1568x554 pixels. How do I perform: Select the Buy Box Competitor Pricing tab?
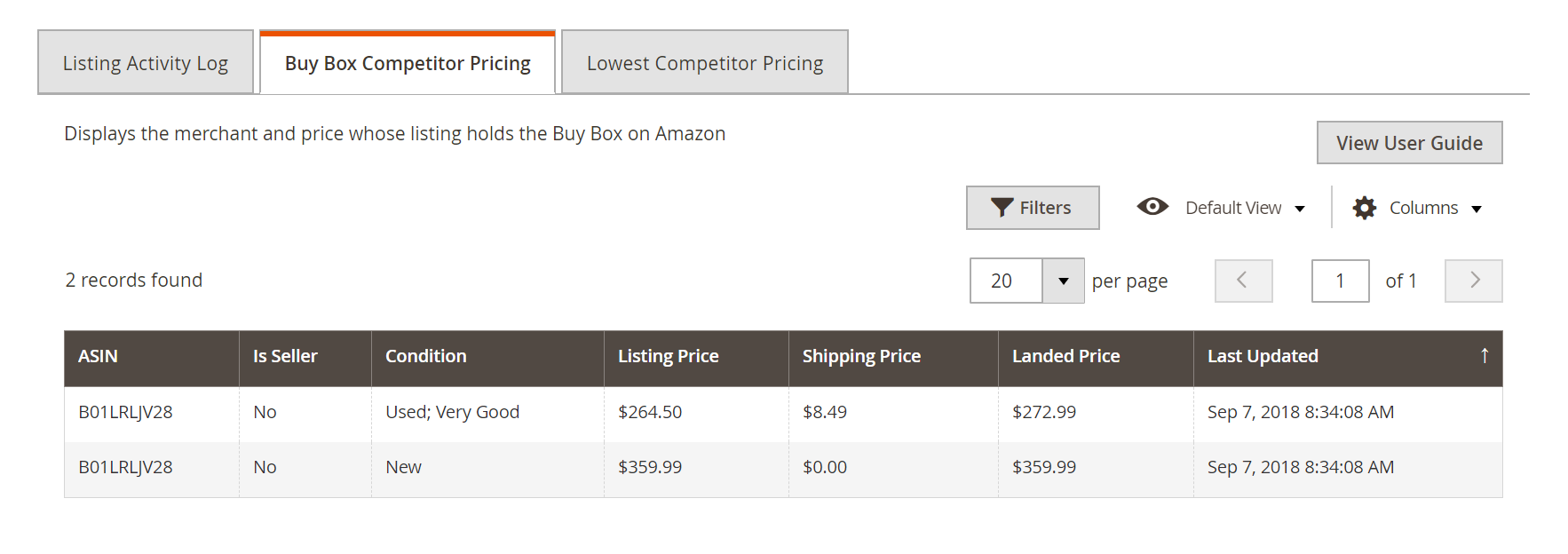tap(408, 63)
